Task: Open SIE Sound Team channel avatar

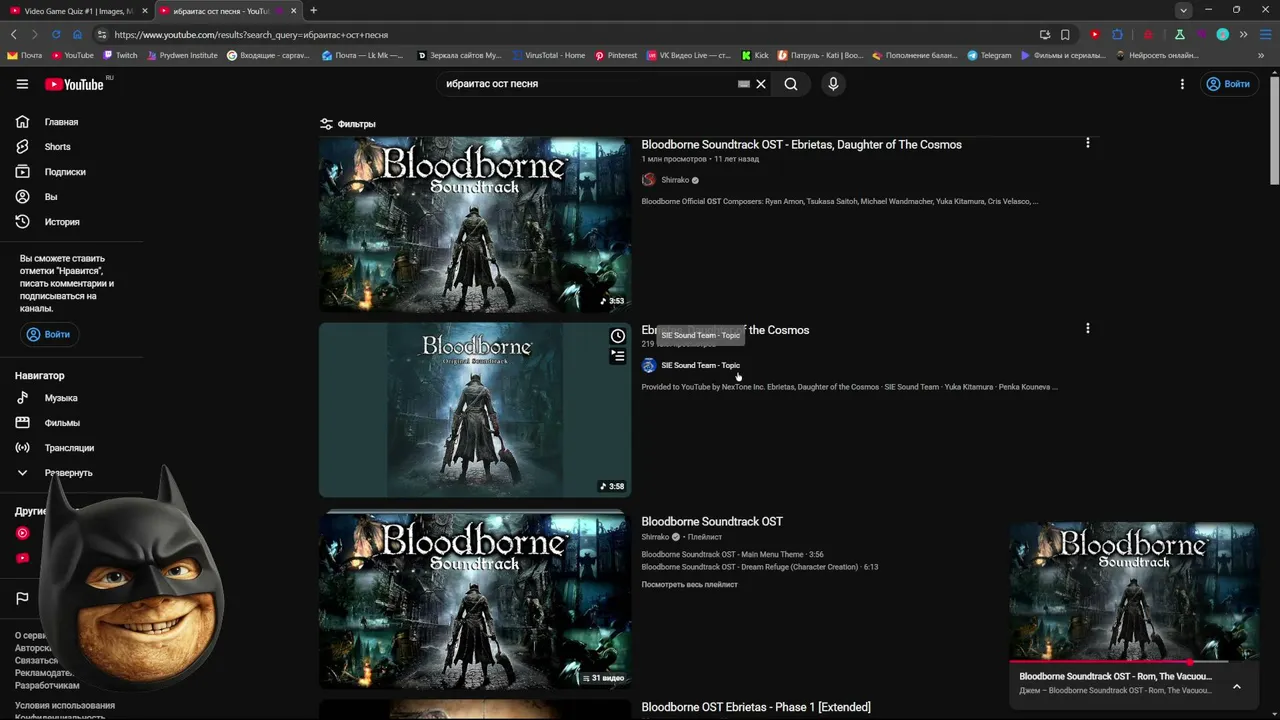Action: click(x=649, y=365)
